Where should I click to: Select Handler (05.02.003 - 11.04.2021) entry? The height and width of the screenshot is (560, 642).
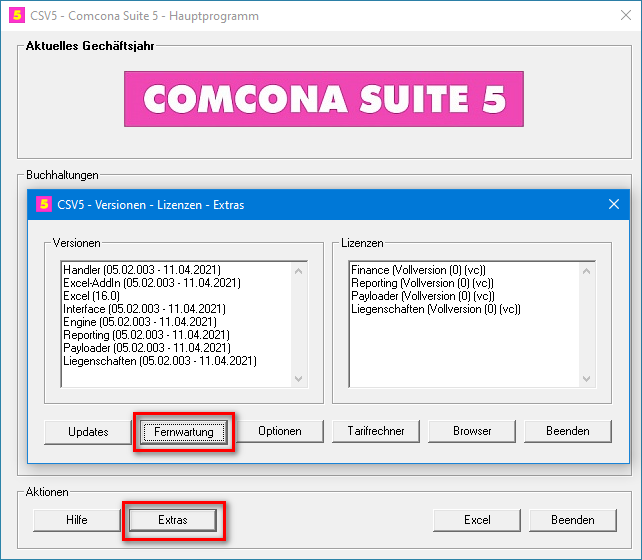pyautogui.click(x=142, y=270)
